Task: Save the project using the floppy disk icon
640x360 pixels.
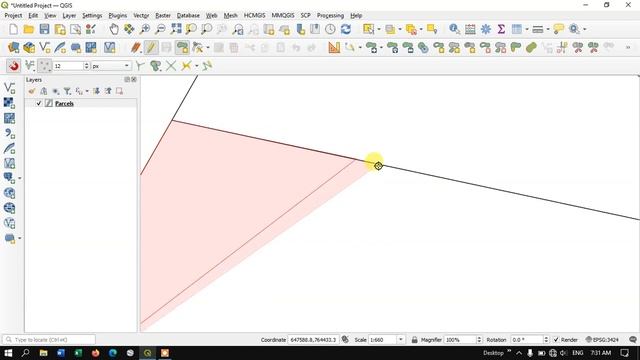Action: tap(44, 29)
